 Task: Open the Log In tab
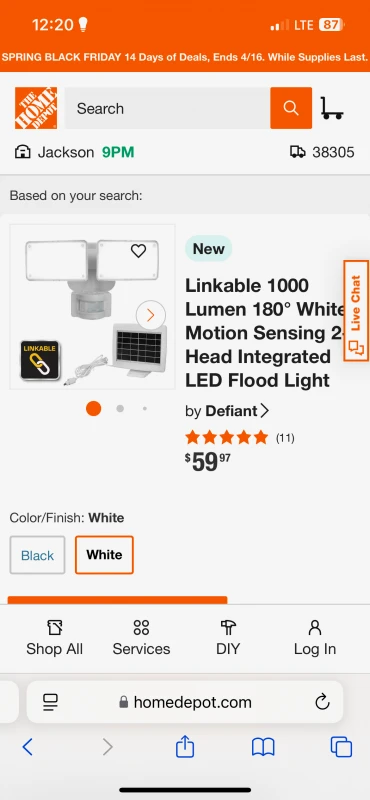[315, 638]
